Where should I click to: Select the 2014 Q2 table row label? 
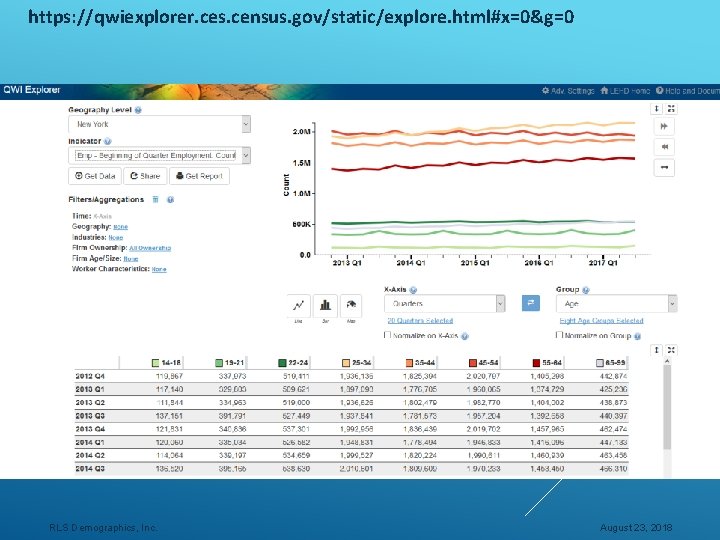tap(90, 456)
